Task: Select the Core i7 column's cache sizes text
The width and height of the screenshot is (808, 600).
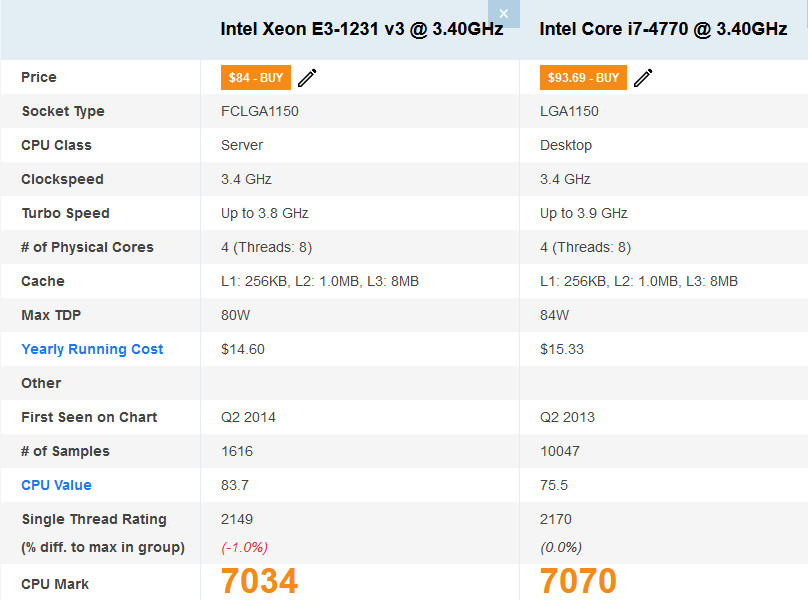Action: (639, 281)
